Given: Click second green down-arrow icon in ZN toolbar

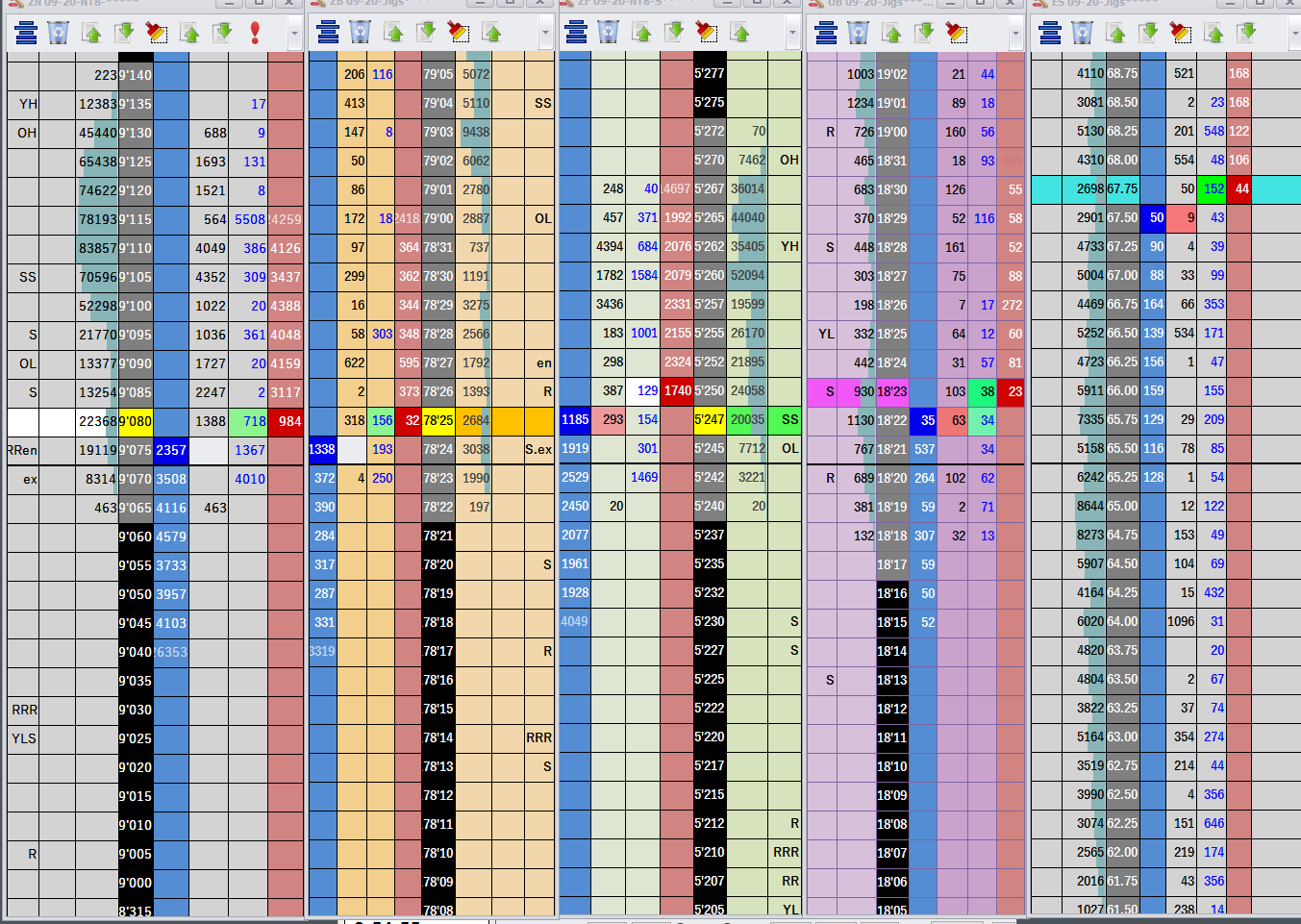Looking at the screenshot, I should pyautogui.click(x=222, y=34).
